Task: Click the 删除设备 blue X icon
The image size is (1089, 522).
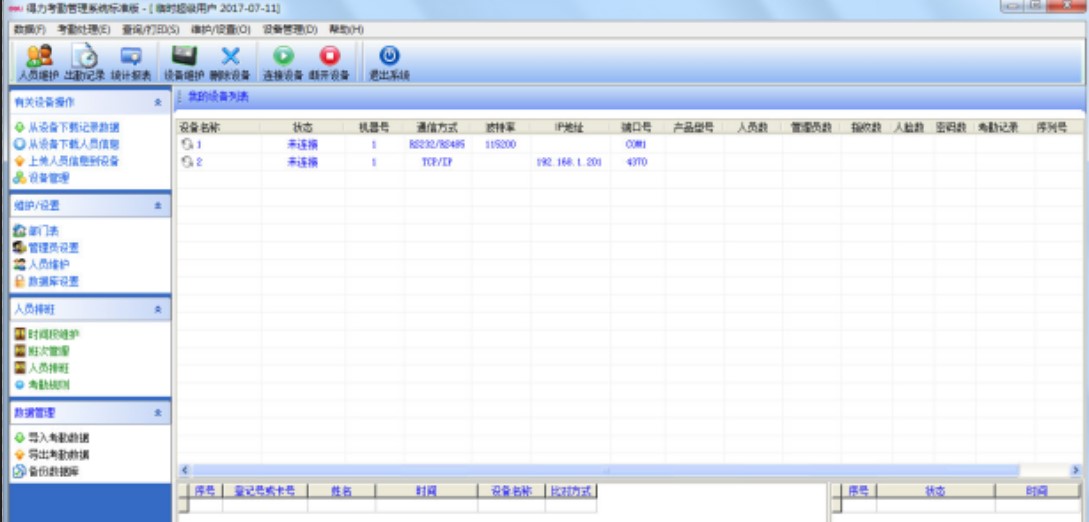Action: [x=230, y=60]
